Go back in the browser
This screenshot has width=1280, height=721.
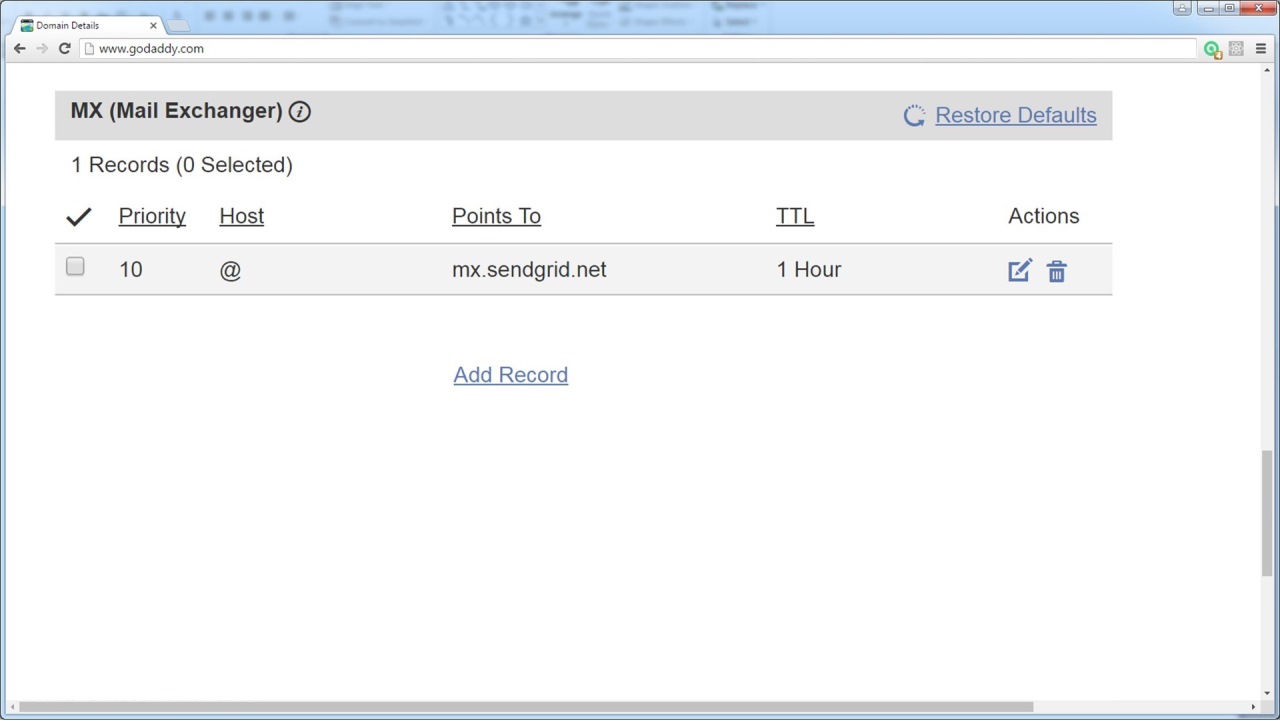(x=19, y=48)
